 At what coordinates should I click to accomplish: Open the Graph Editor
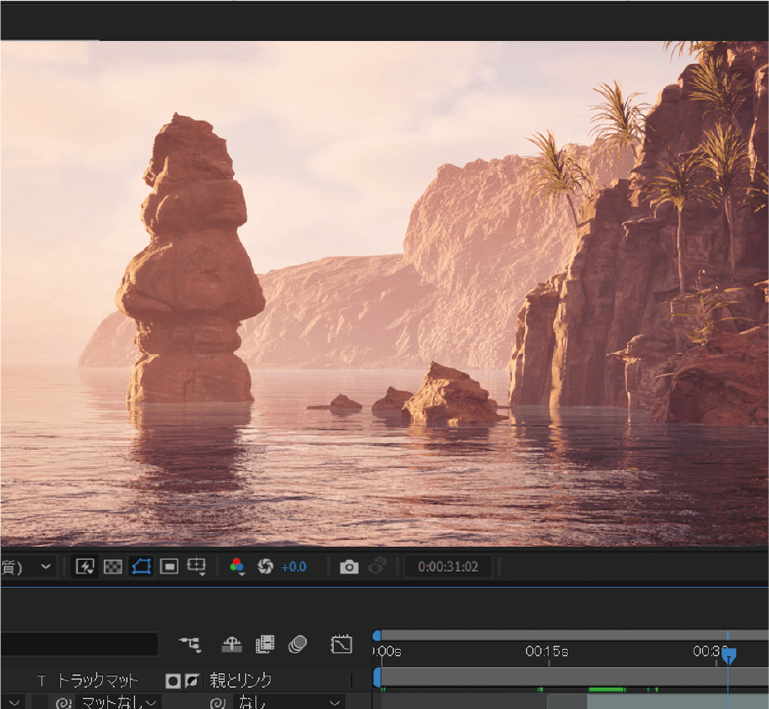(341, 645)
